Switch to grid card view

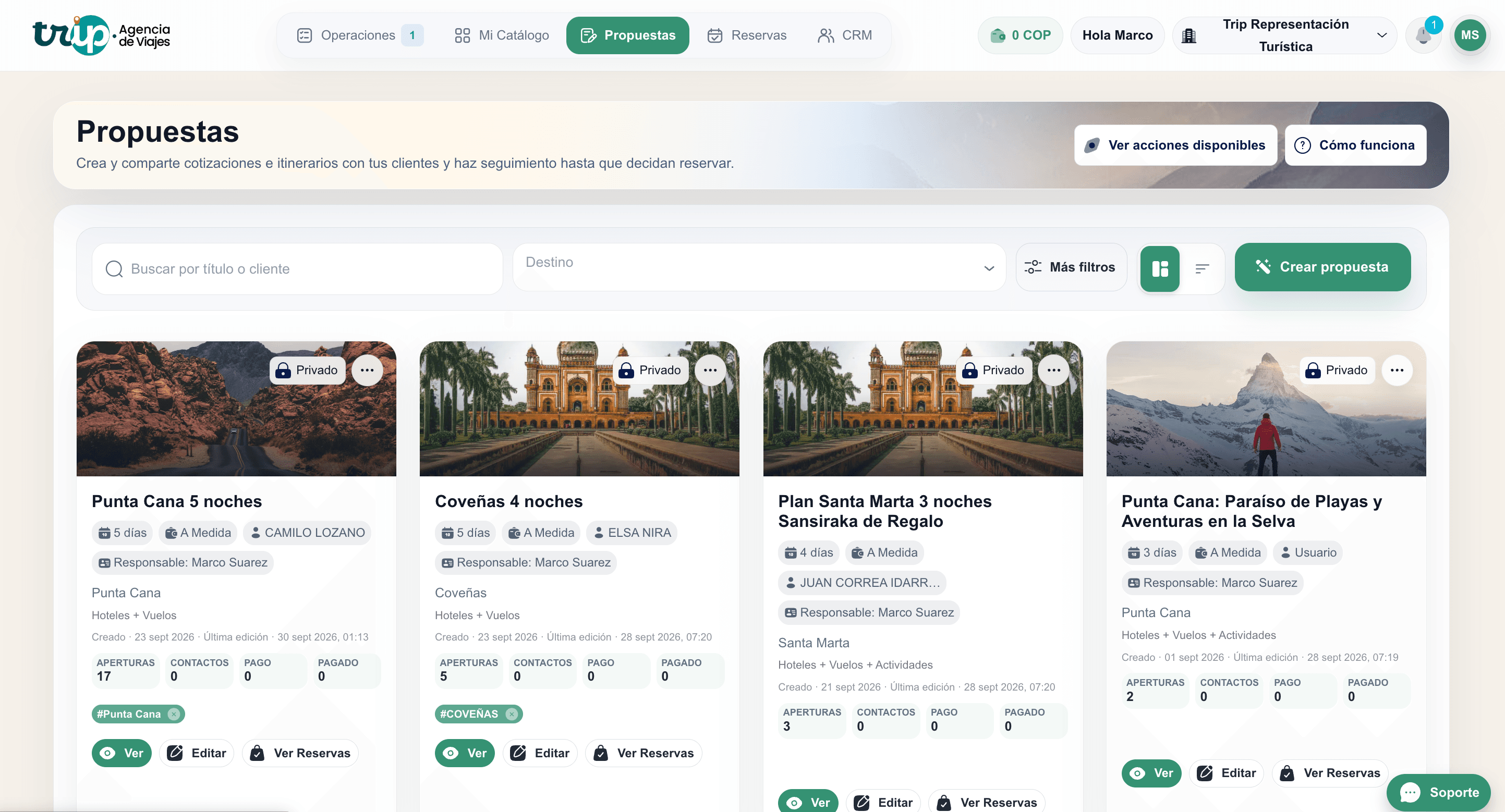1160,268
